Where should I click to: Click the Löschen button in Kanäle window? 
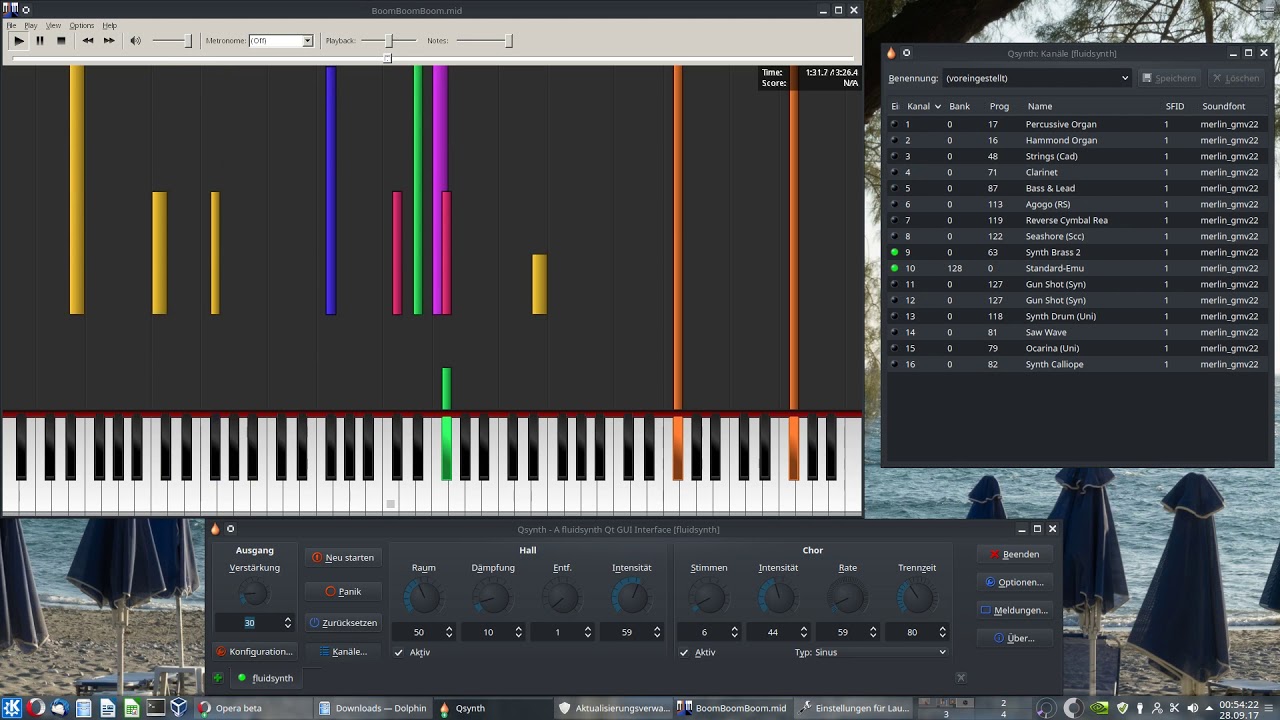click(x=1236, y=78)
